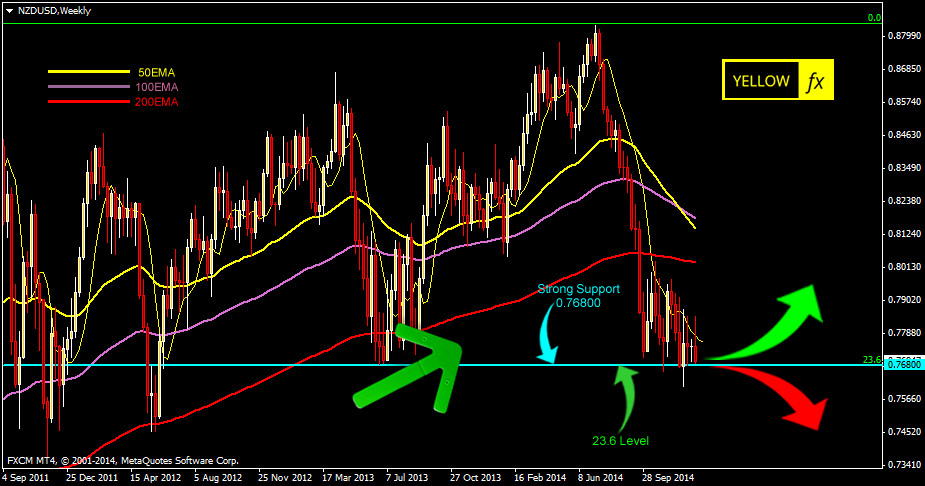Click the 0.83490 price axis label

pyautogui.click(x=904, y=168)
